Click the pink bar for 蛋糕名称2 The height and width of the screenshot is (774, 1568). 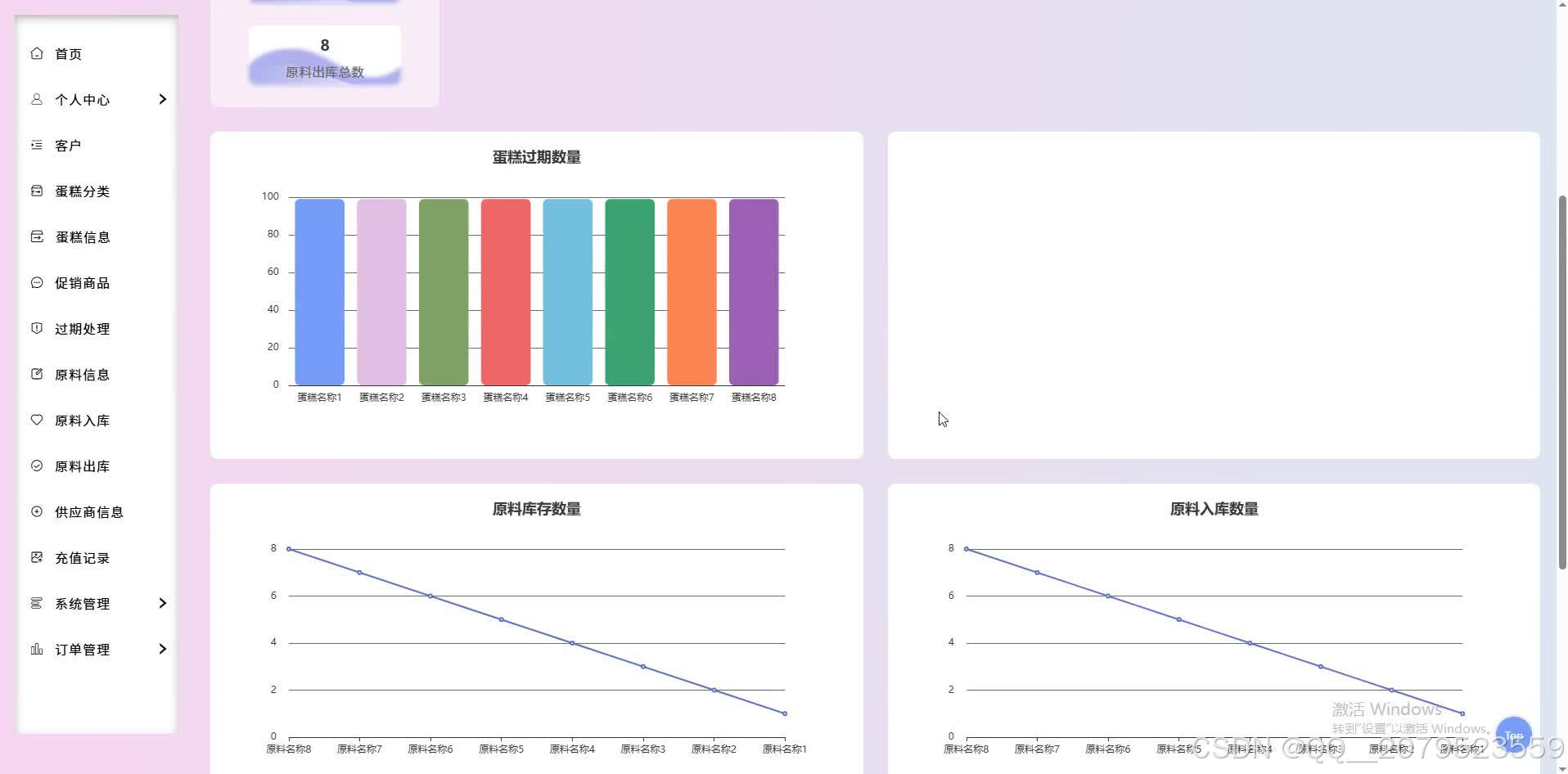click(381, 292)
